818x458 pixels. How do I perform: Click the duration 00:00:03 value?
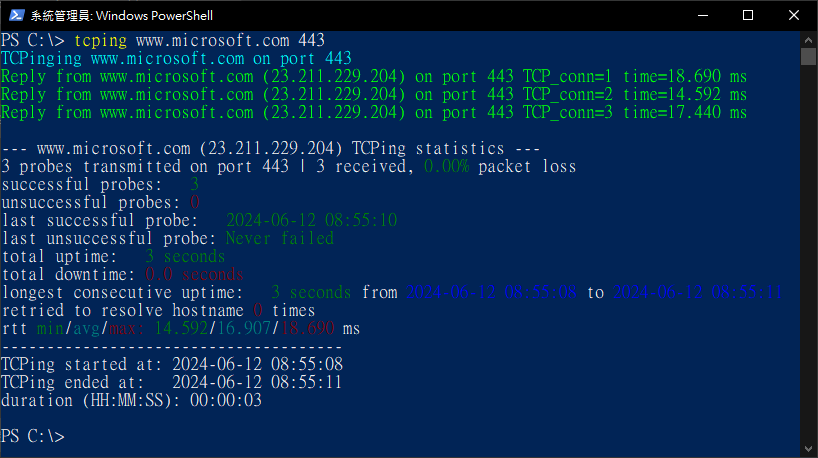click(226, 400)
